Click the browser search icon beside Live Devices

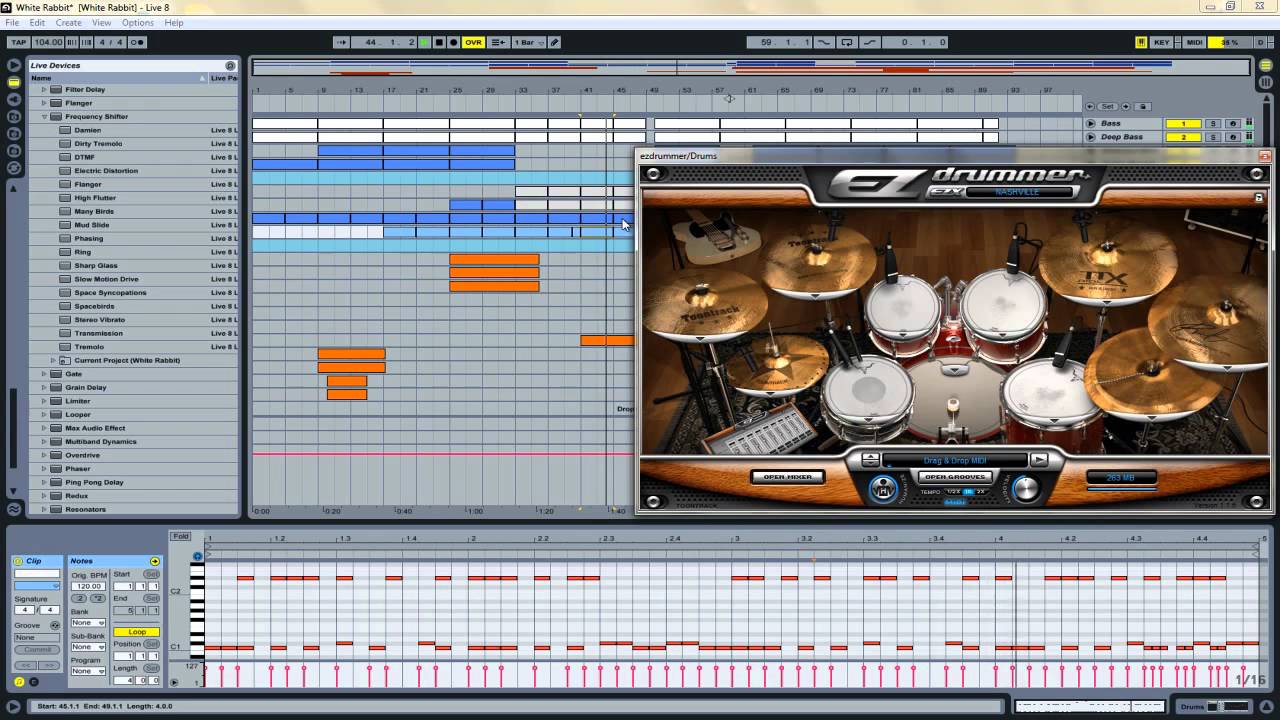pos(230,65)
